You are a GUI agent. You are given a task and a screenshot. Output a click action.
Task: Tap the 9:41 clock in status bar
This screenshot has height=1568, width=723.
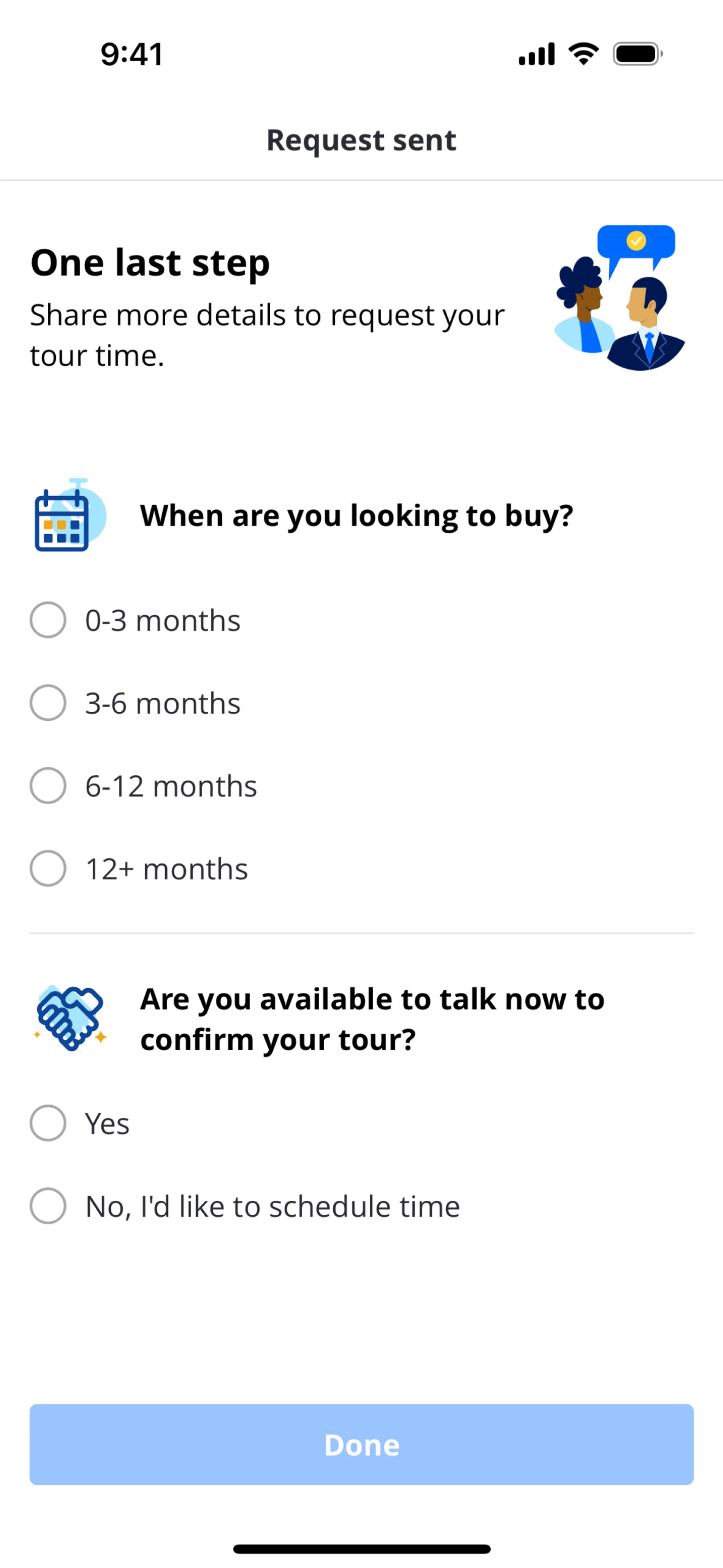[x=132, y=54]
